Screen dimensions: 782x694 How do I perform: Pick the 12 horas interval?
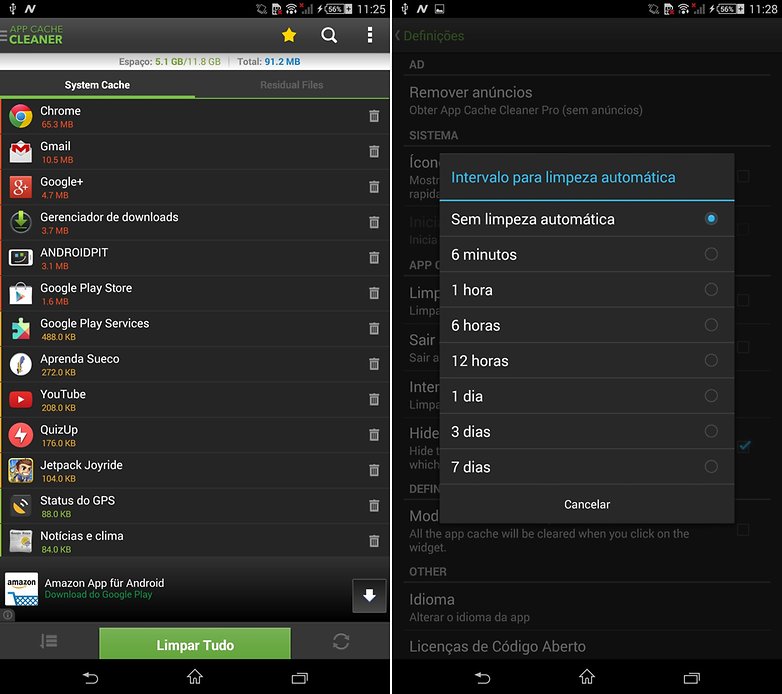pyautogui.click(x=586, y=360)
